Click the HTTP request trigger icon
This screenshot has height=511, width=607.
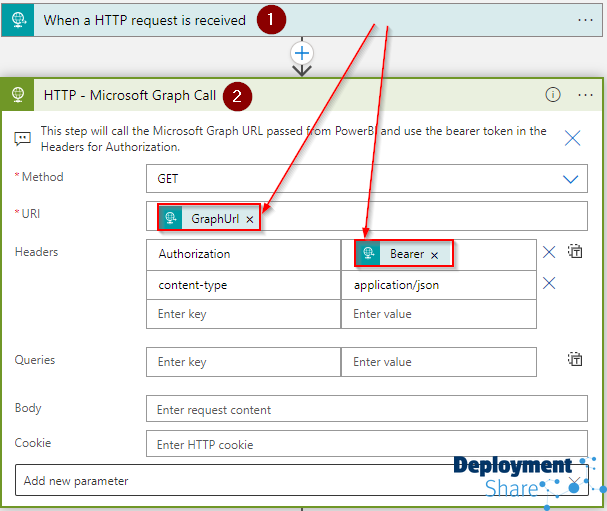coord(18,20)
